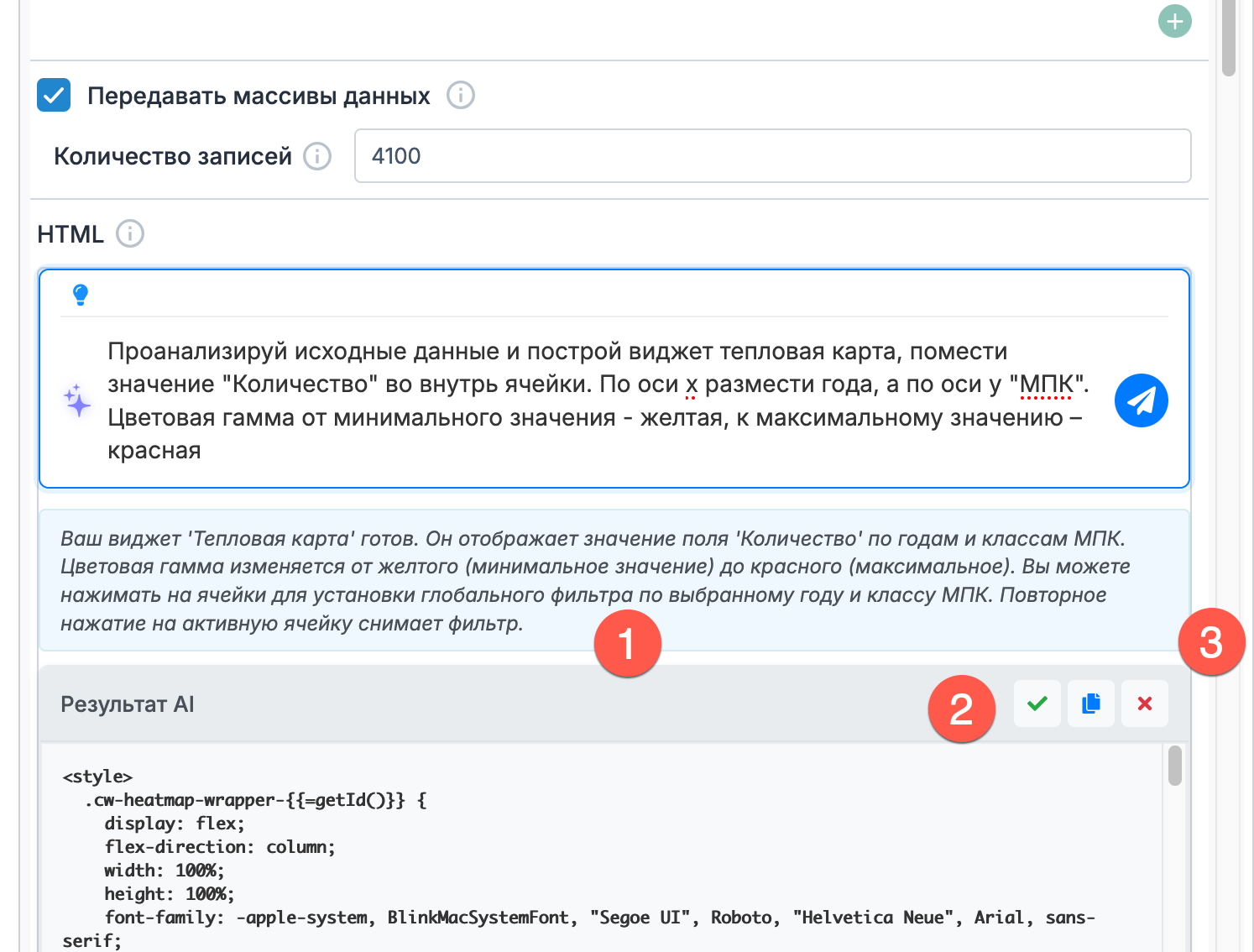
Task: Click the Количество записей field showing 4100
Action: click(x=772, y=156)
